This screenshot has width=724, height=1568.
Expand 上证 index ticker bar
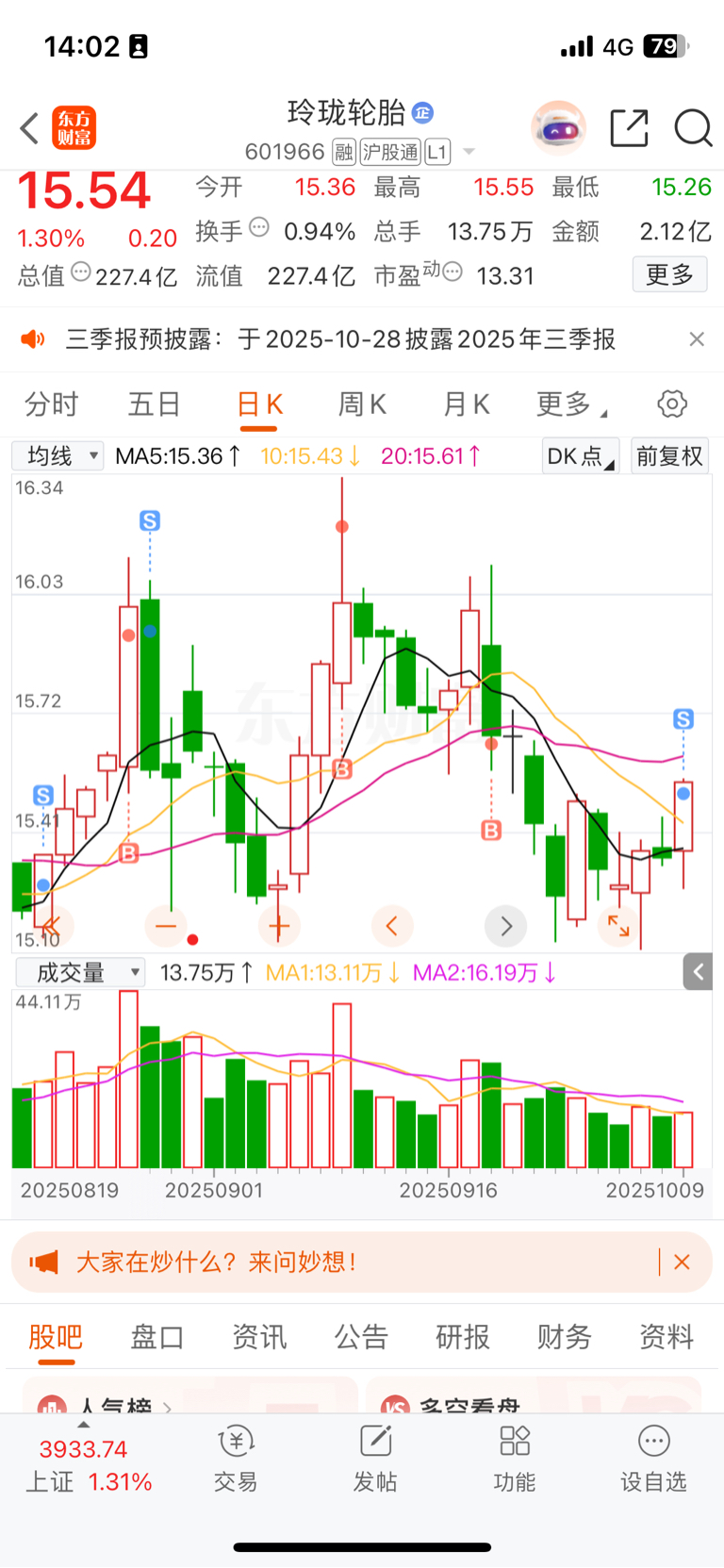pyautogui.click(x=89, y=1459)
